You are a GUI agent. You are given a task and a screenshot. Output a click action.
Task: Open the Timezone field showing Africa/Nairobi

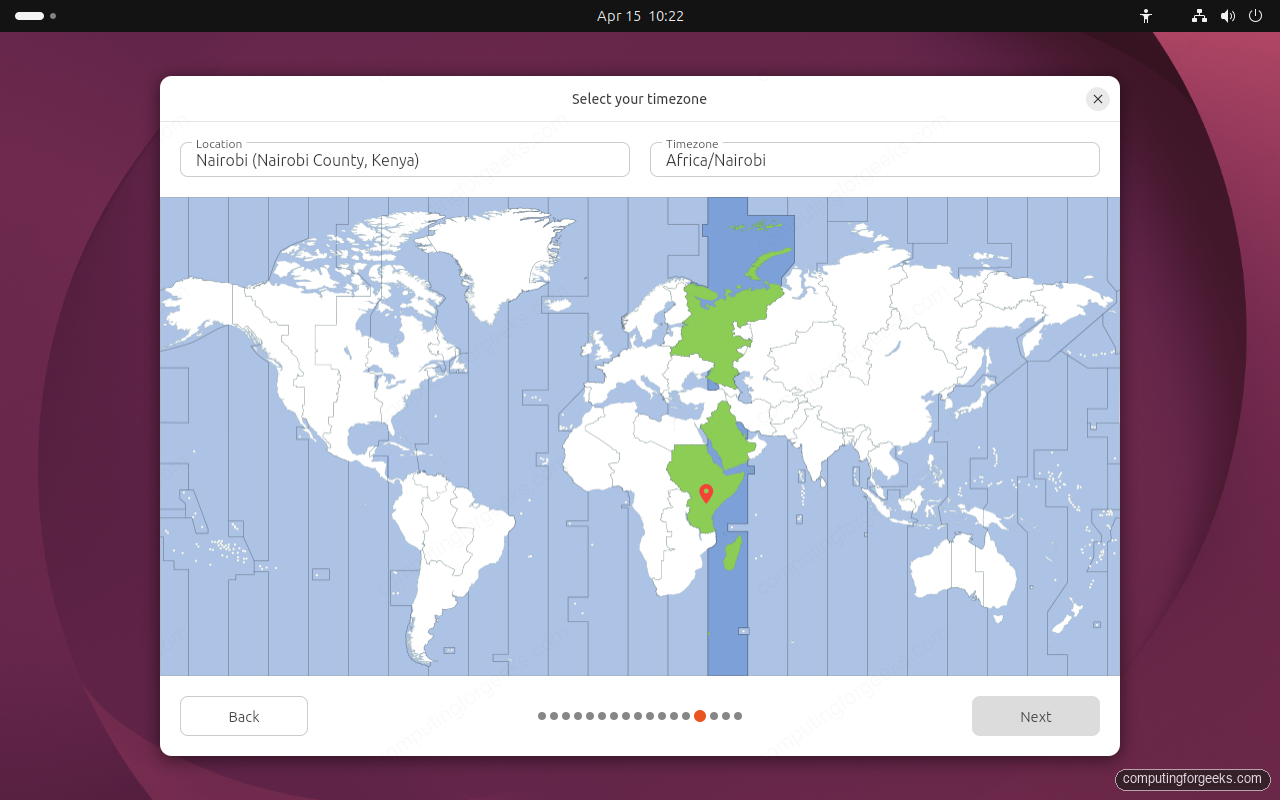[874, 159]
